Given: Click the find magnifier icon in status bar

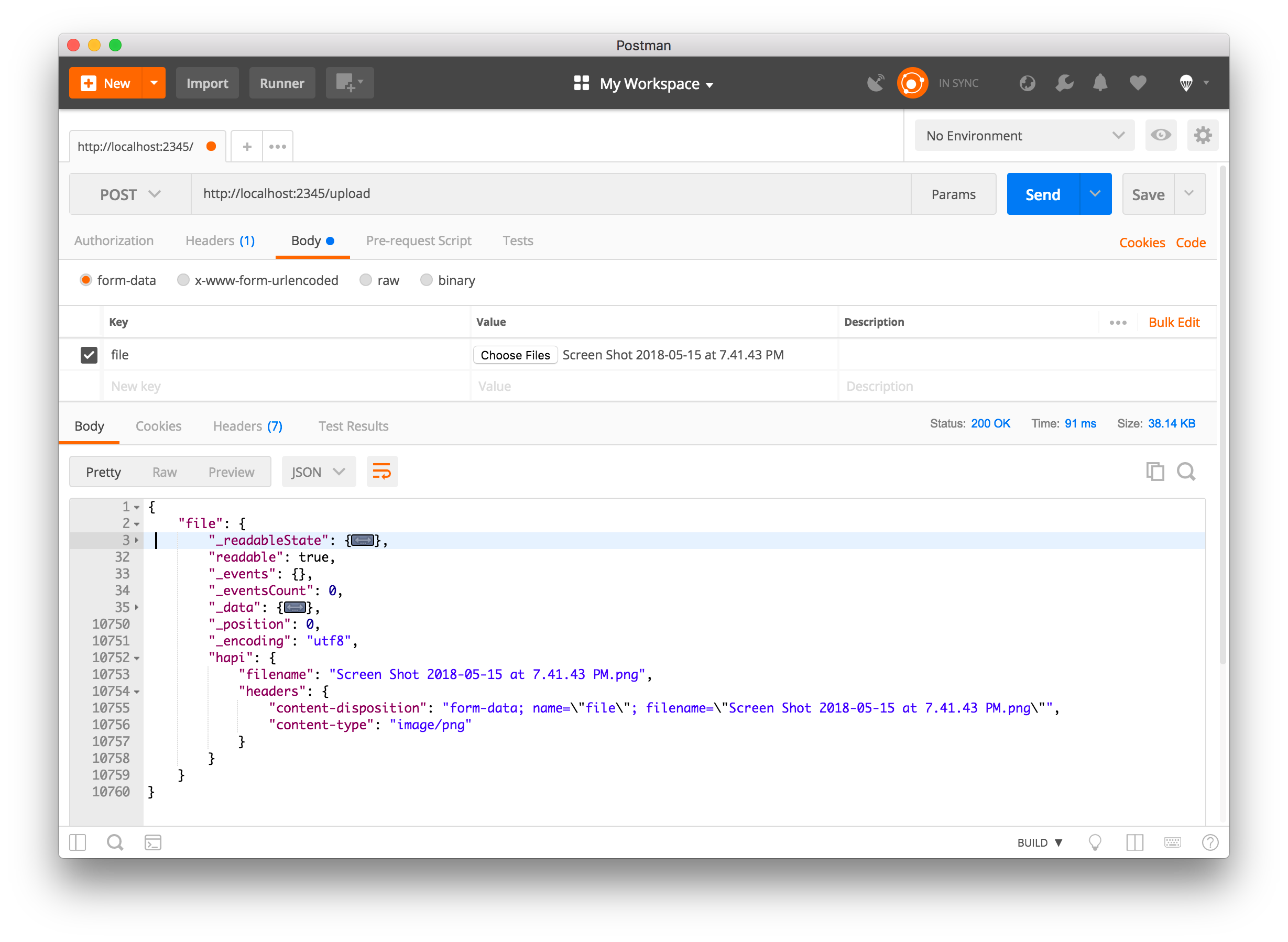Looking at the screenshot, I should (115, 843).
